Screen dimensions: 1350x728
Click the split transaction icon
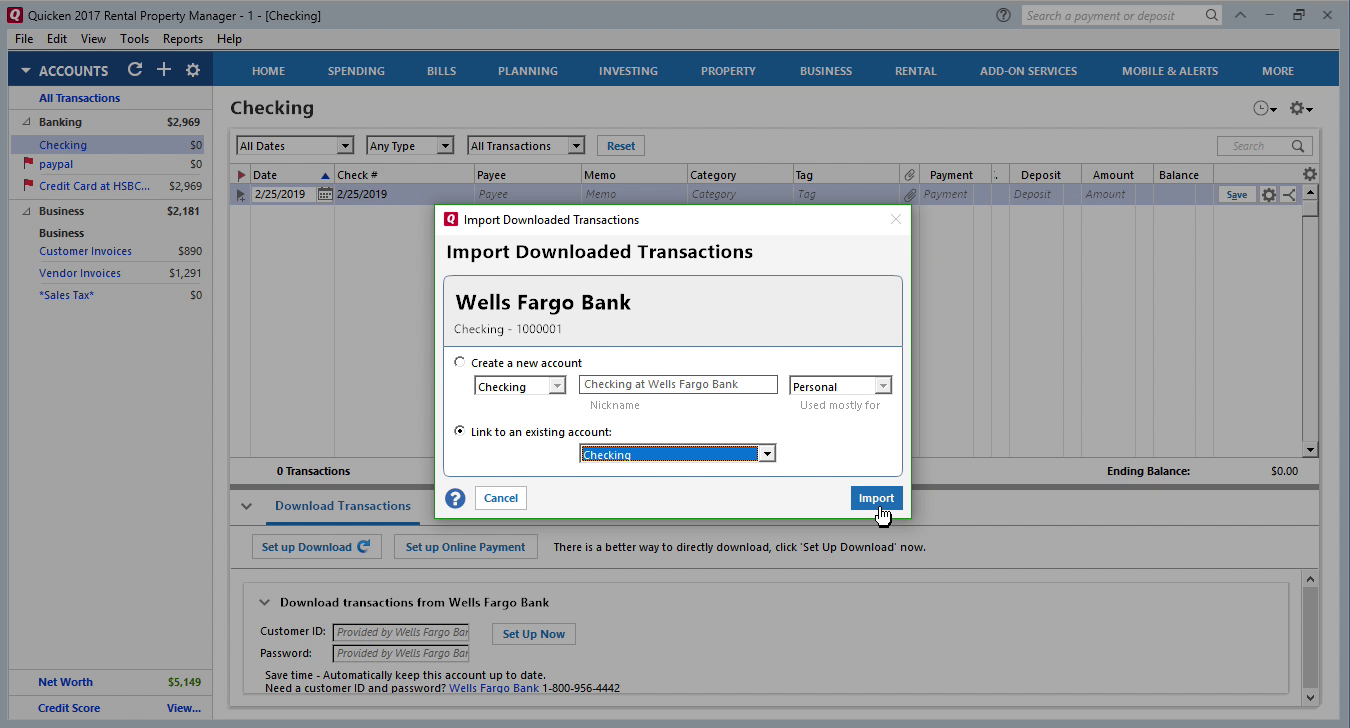(1288, 195)
